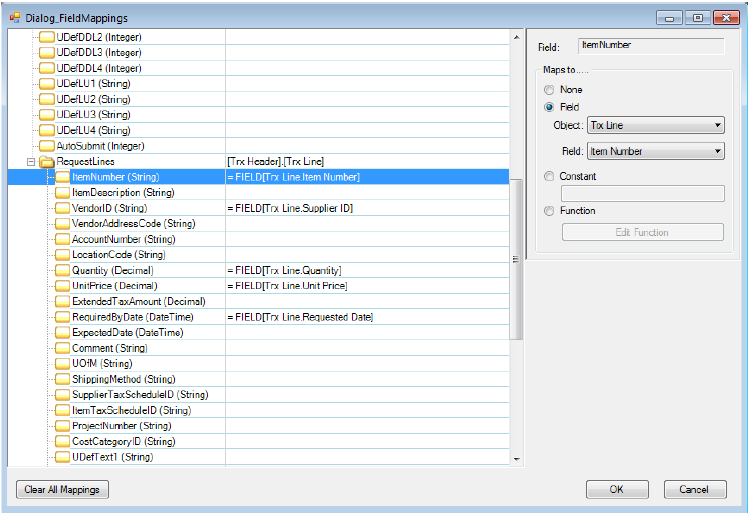Click the Dialog_FieldMappings title bar icon
Image resolution: width=748 pixels, height=515 pixels.
point(15,18)
